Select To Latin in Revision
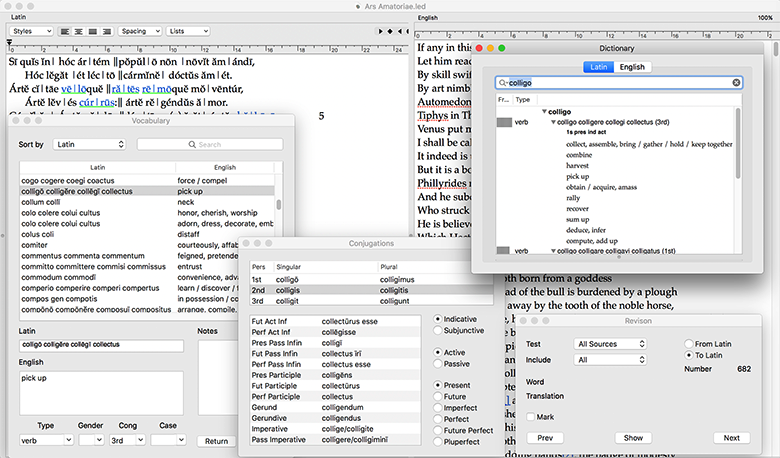Screen dimensions: 780x458 coord(689,355)
